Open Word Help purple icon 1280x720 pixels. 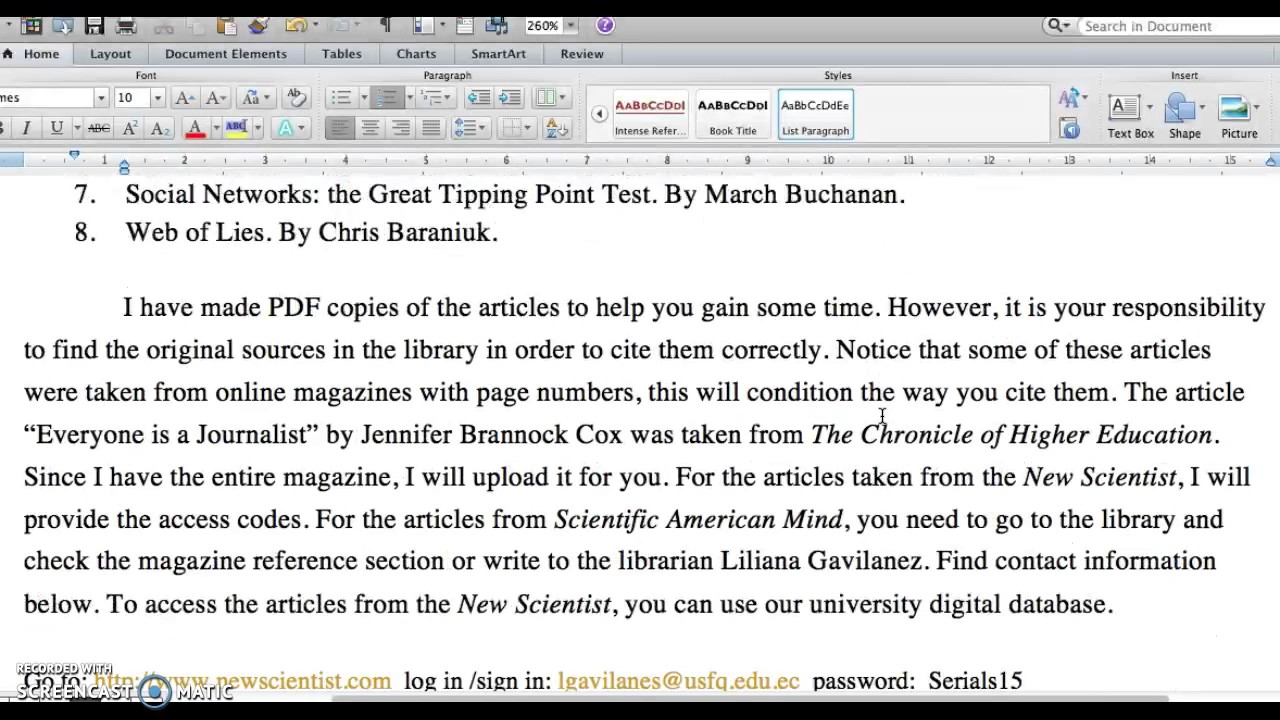[605, 26]
